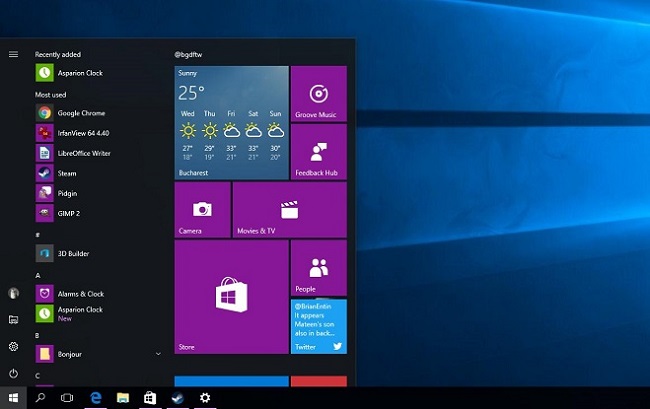Open GIMP 2

coord(97,213)
